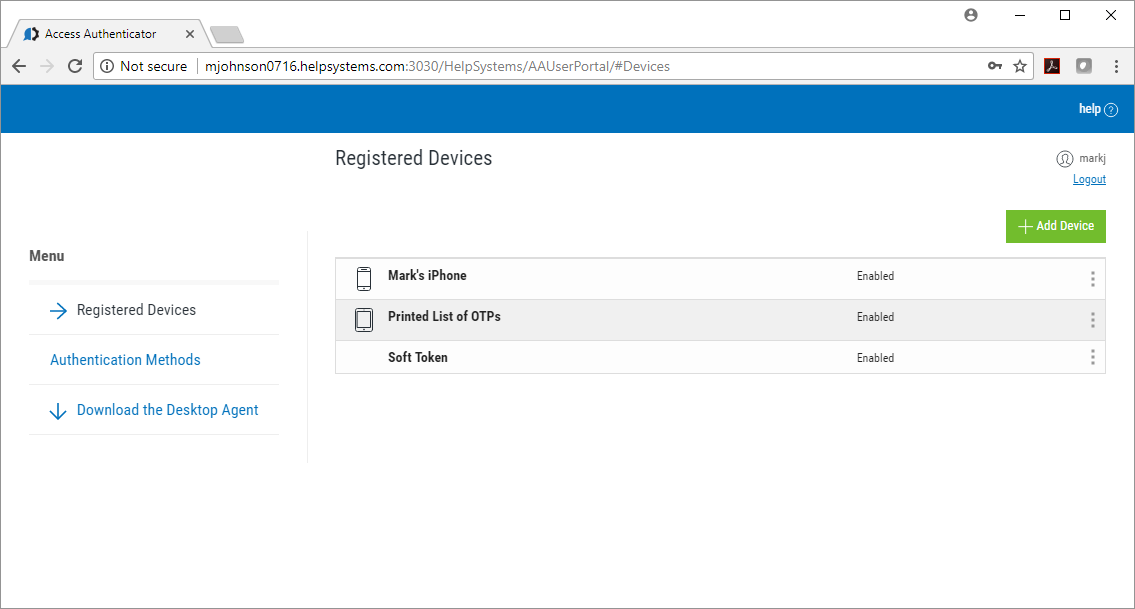Click the Logout link

[1089, 180]
